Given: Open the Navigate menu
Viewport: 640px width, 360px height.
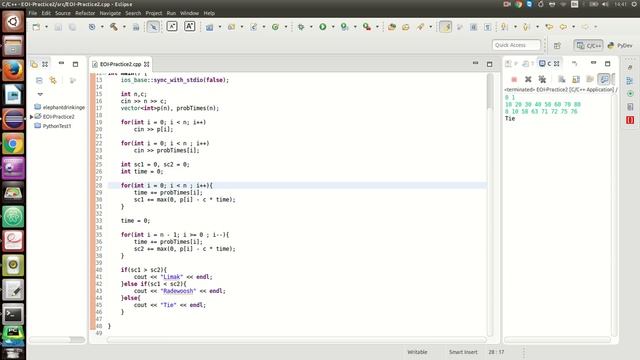Looking at the screenshot, I should (110, 13).
